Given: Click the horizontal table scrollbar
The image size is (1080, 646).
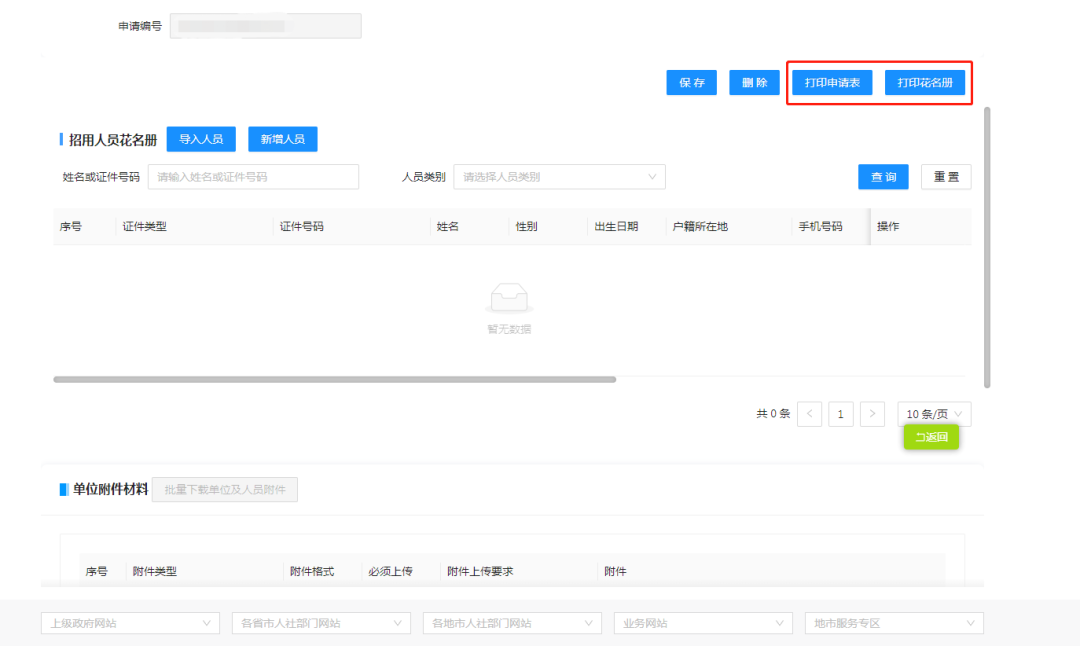Looking at the screenshot, I should [x=335, y=380].
